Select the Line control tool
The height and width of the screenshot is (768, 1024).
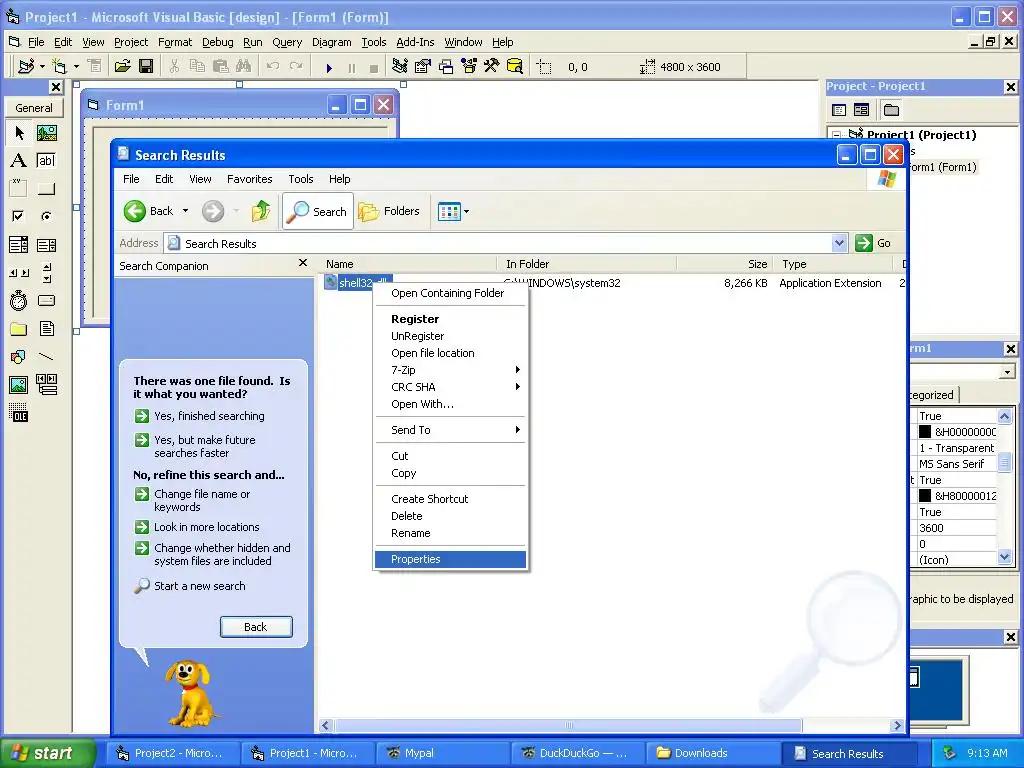click(x=46, y=357)
